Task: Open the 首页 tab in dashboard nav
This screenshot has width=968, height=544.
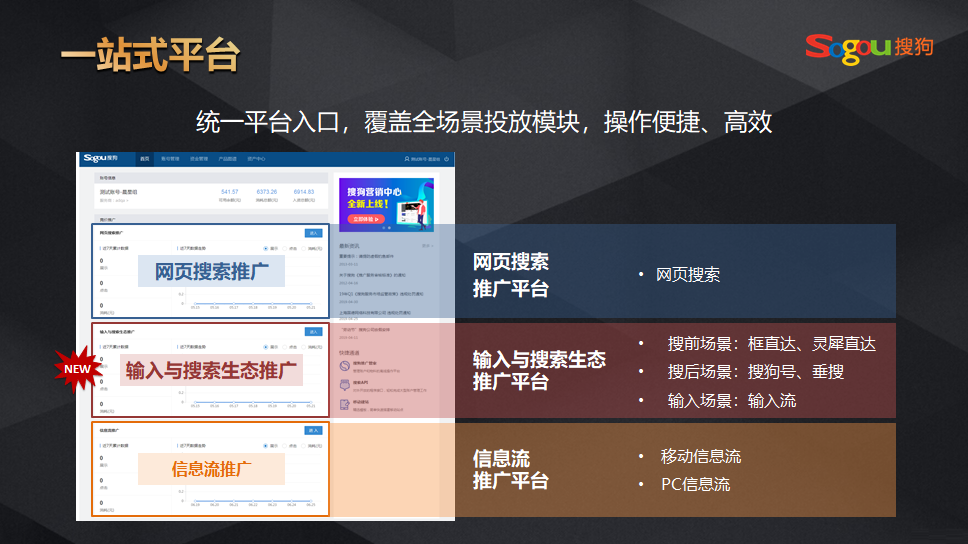Action: [x=144, y=159]
